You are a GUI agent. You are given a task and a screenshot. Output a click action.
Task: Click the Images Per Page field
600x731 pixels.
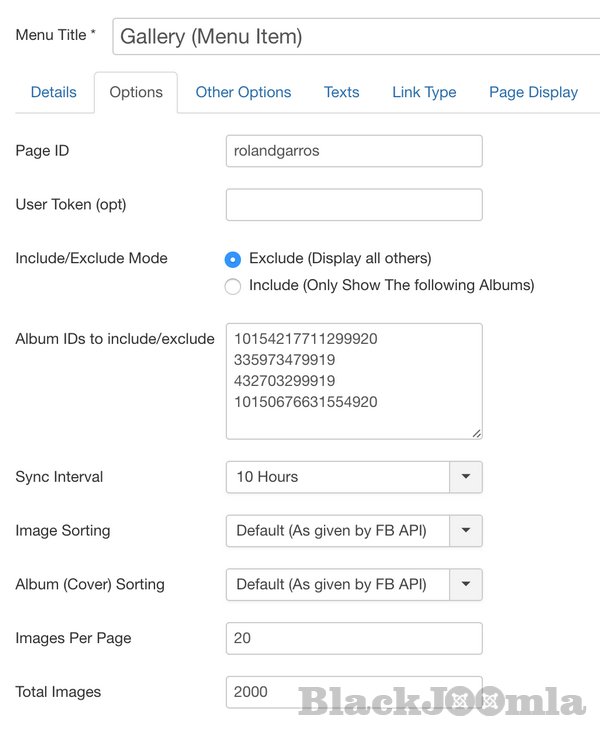click(x=354, y=638)
